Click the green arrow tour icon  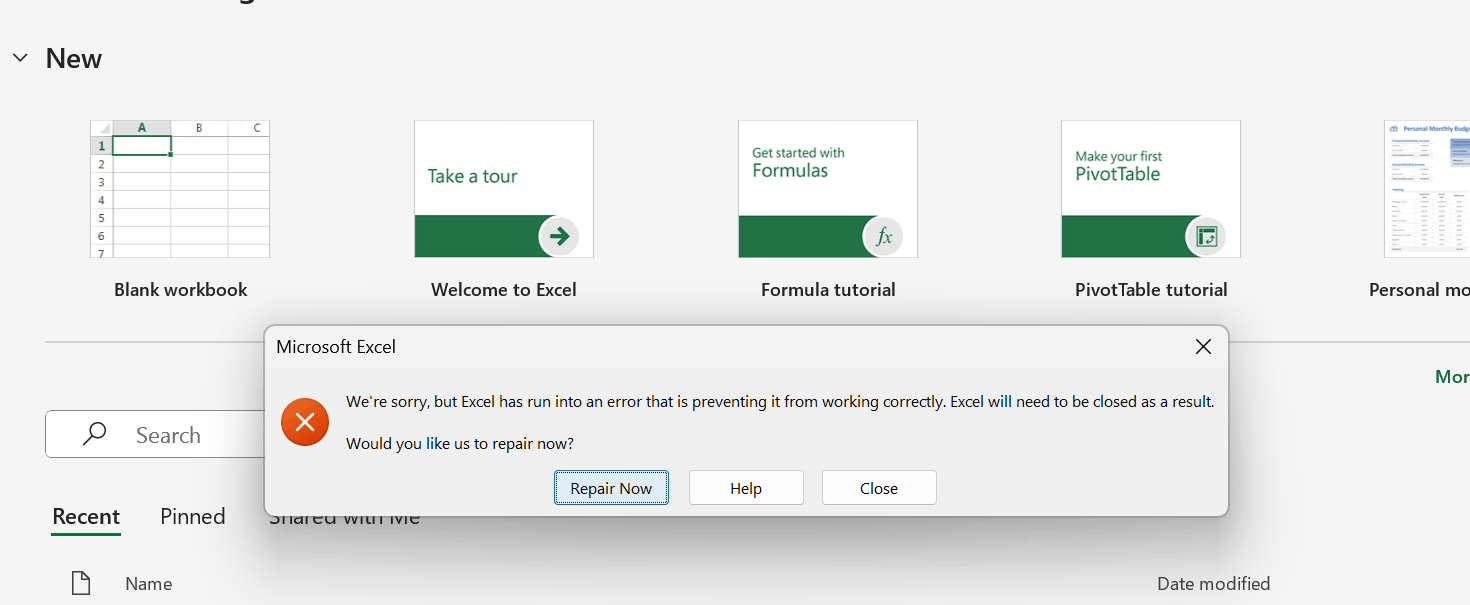pos(559,237)
